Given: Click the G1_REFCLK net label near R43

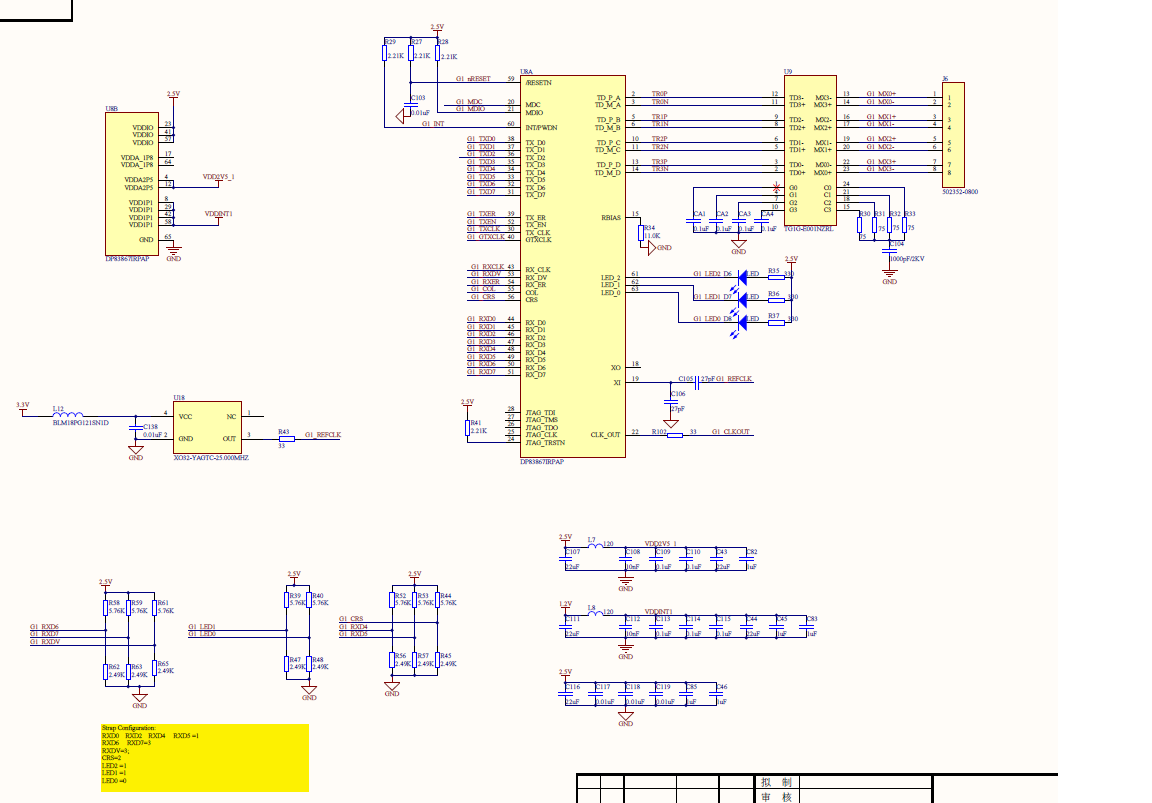Looking at the screenshot, I should pos(323,432).
